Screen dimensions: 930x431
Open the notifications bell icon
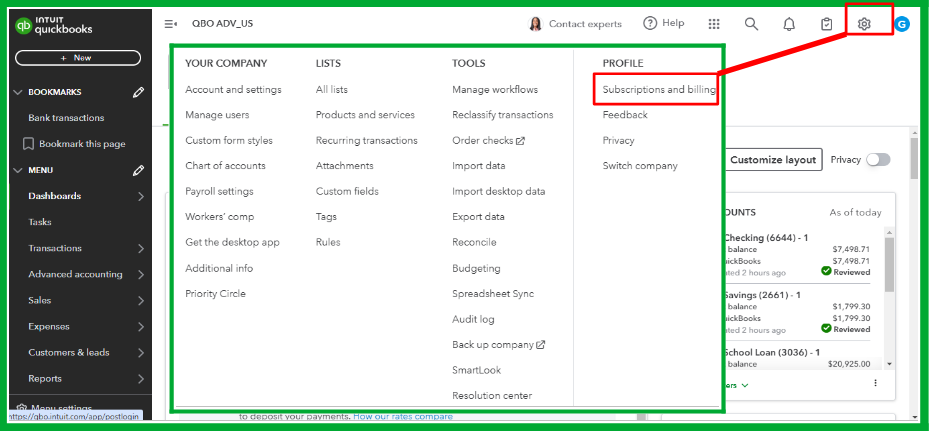[789, 24]
